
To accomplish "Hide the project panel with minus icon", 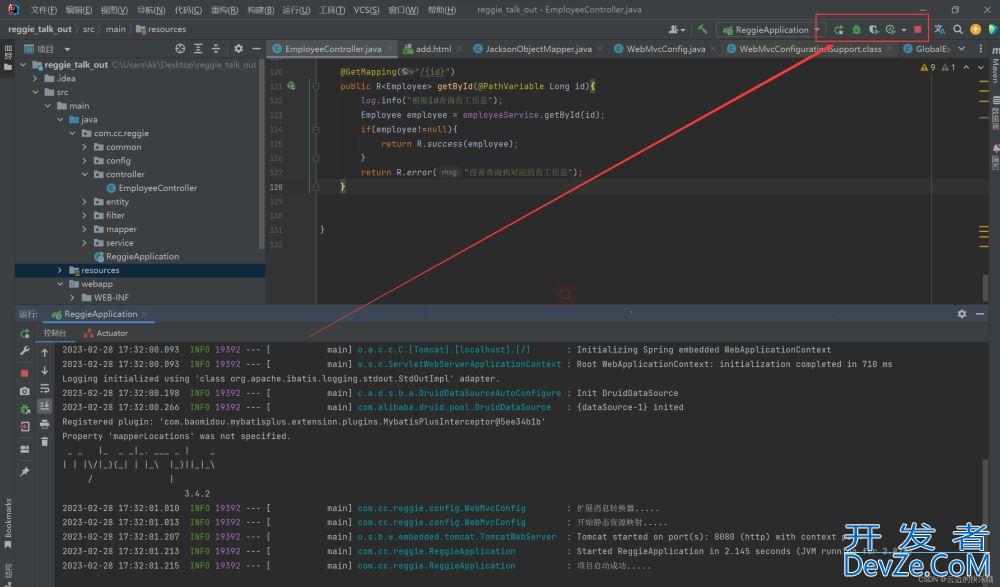I will tap(256, 48).
